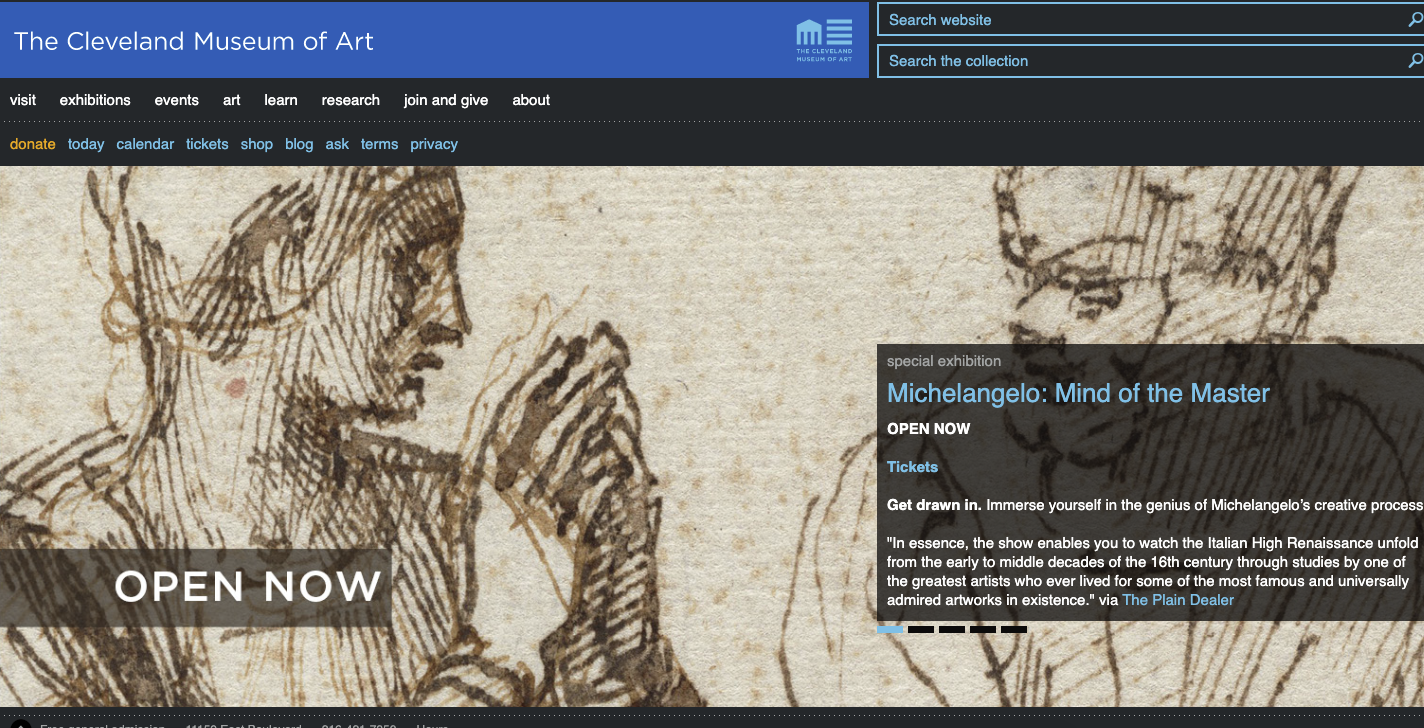Focus the Search the collection field

[x=1150, y=61]
